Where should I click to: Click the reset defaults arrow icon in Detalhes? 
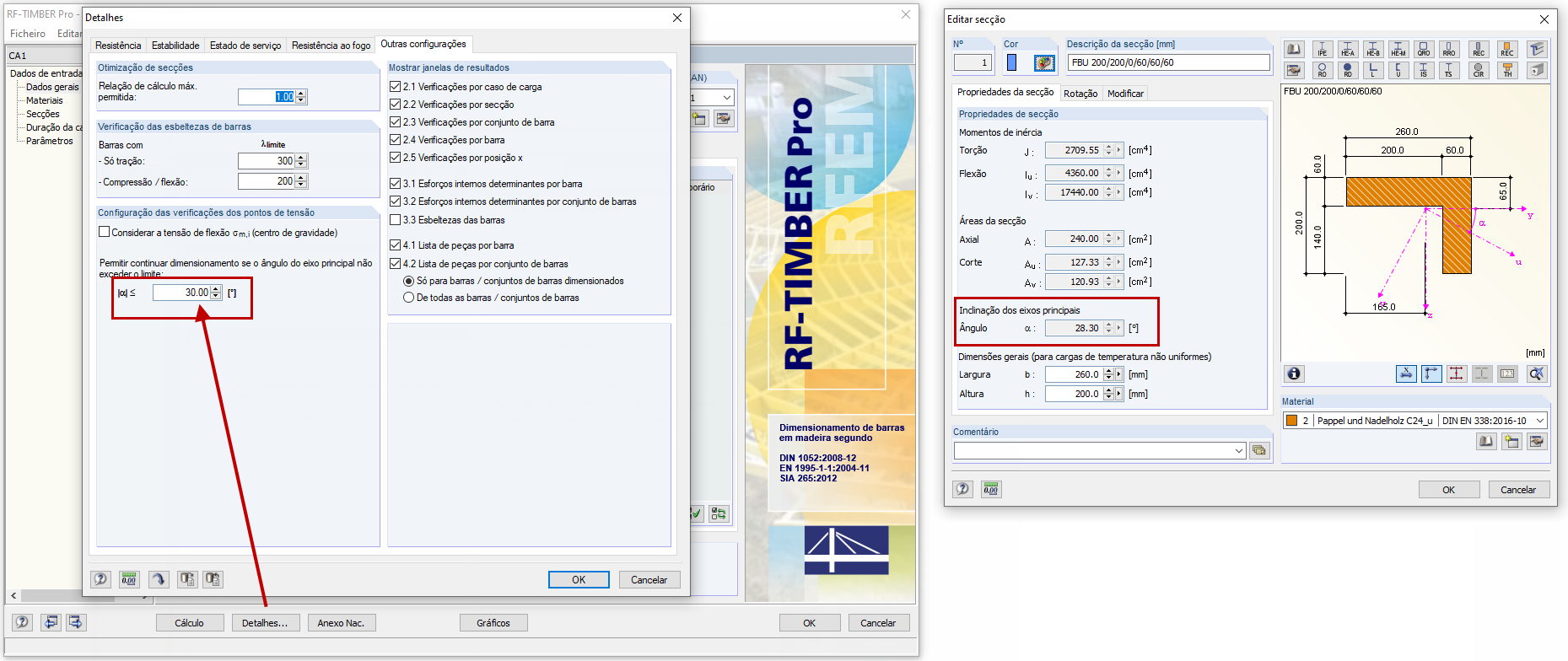coord(159,579)
